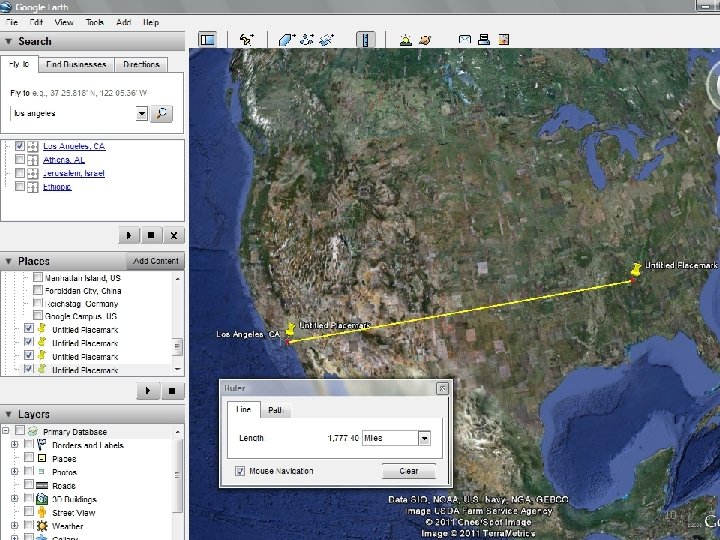Expand Borders and Labels layer node
Viewport: 720px width, 540px height.
15,444
